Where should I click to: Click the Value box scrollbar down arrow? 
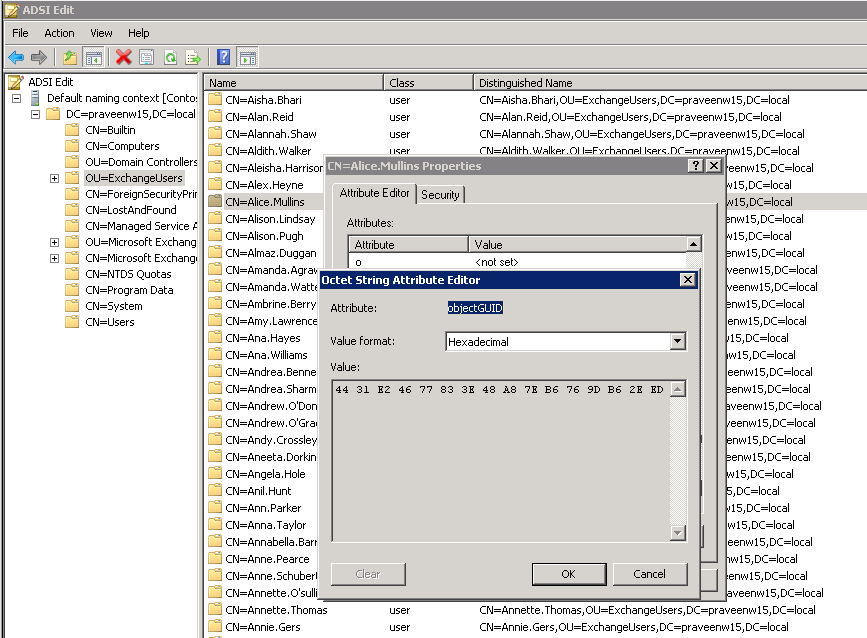click(677, 533)
